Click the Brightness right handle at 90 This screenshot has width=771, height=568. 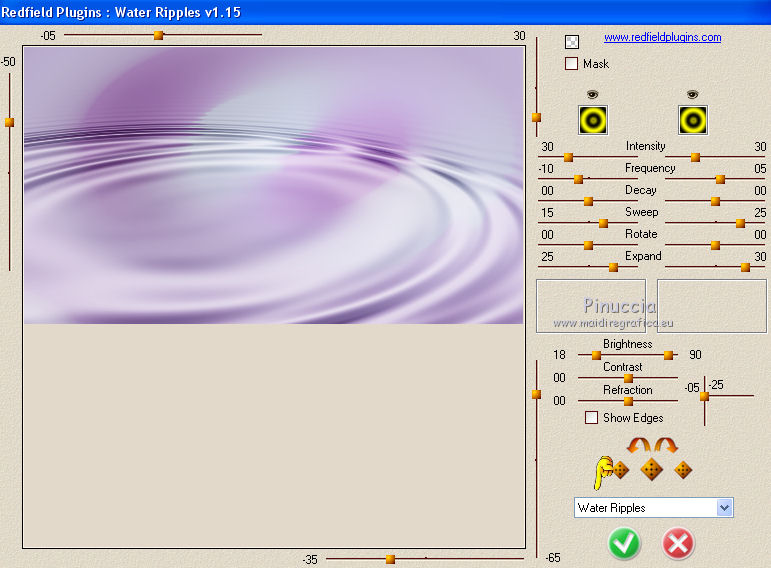tap(668, 355)
